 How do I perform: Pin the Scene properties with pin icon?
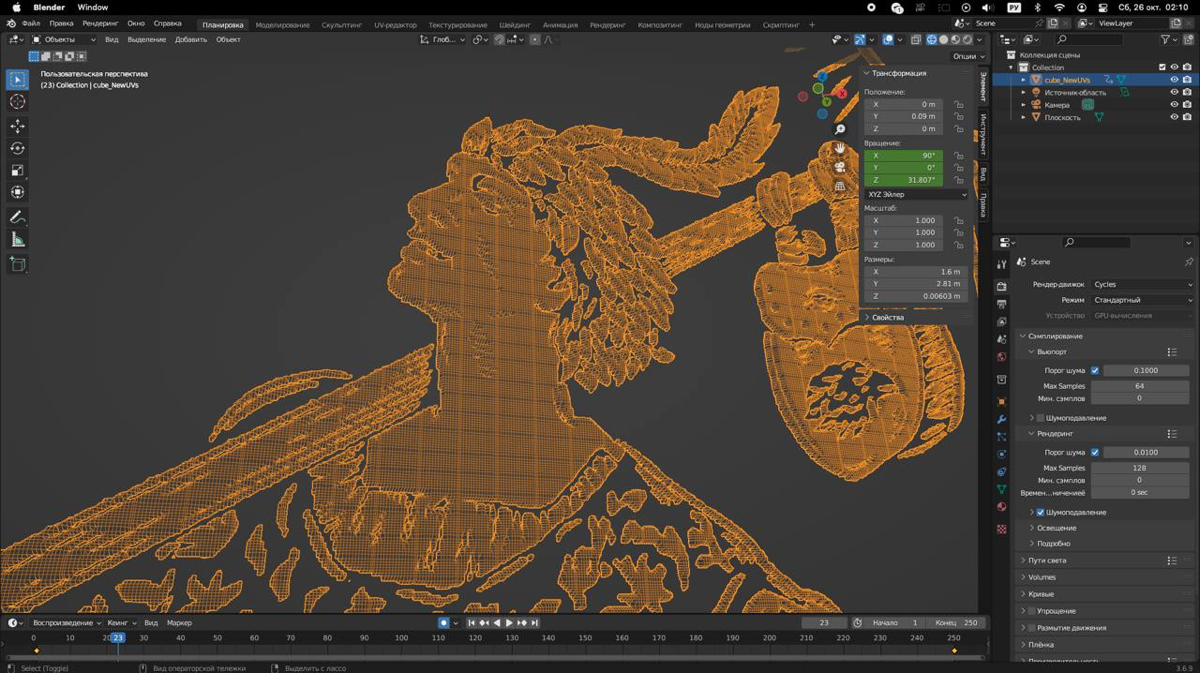coord(1188,262)
